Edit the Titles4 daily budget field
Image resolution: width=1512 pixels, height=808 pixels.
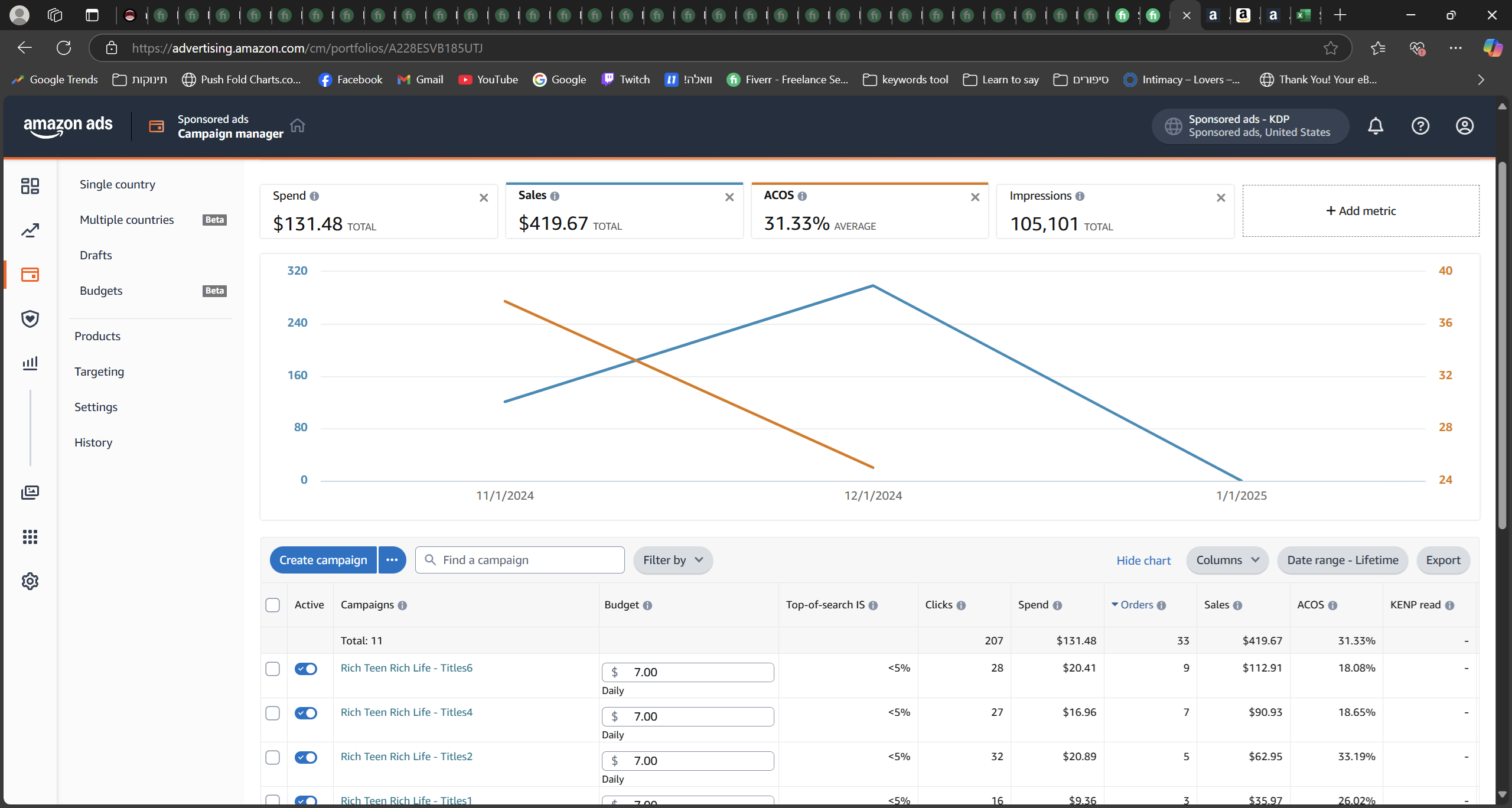pyautogui.click(x=688, y=716)
